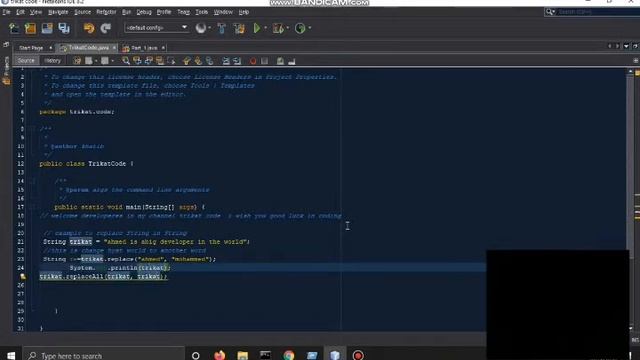This screenshot has height=360, width=640.
Task: Open the Projects side panel tab
Action: coord(6,70)
